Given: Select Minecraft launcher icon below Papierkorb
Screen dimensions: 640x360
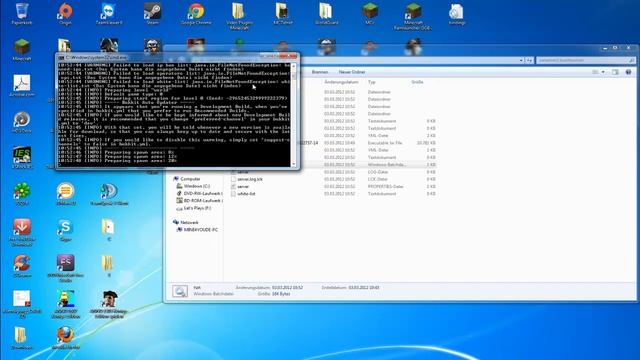Looking at the screenshot, I should 22,49.
